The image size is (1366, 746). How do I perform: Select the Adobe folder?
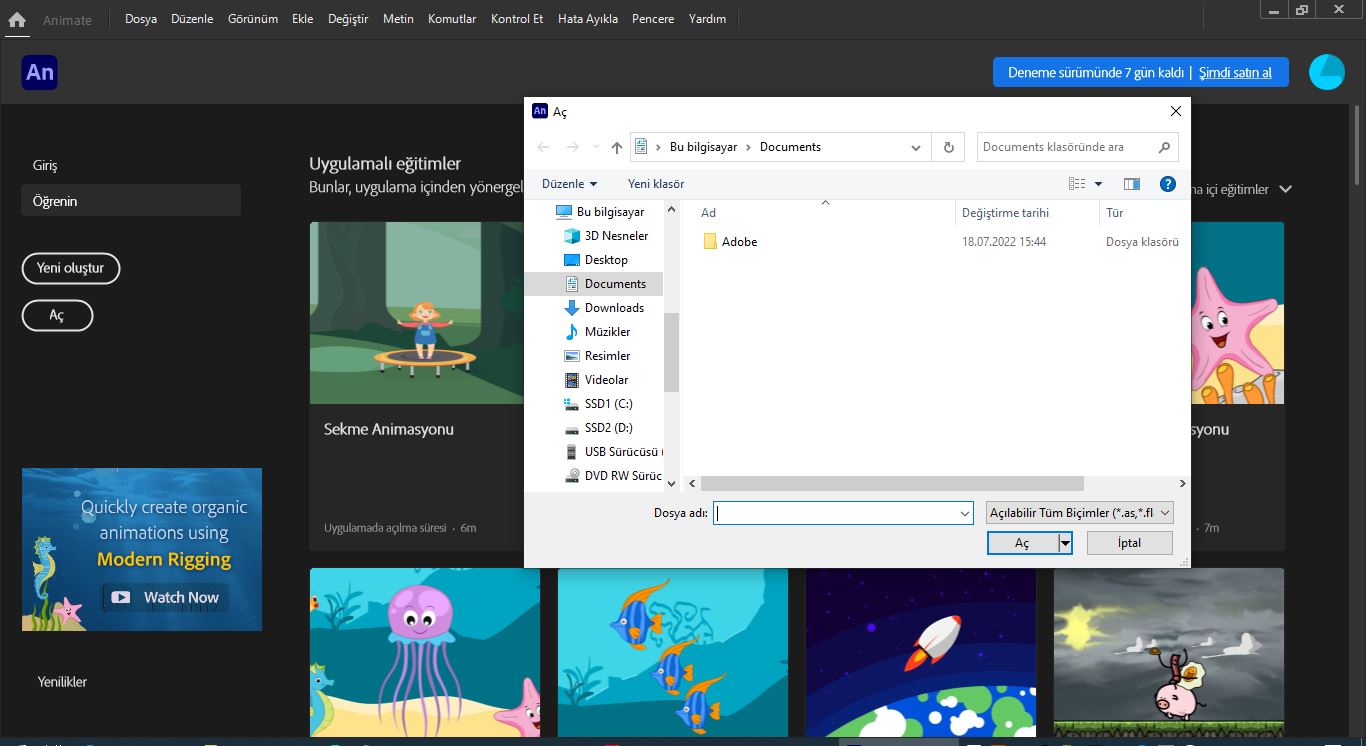coord(730,242)
